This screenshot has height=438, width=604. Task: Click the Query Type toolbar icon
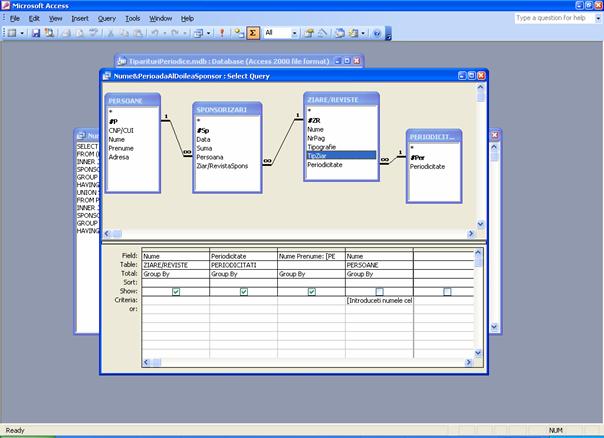197,33
